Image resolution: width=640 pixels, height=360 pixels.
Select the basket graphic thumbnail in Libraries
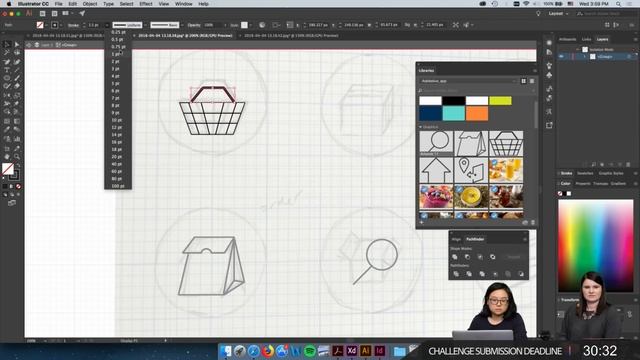tap(506, 143)
